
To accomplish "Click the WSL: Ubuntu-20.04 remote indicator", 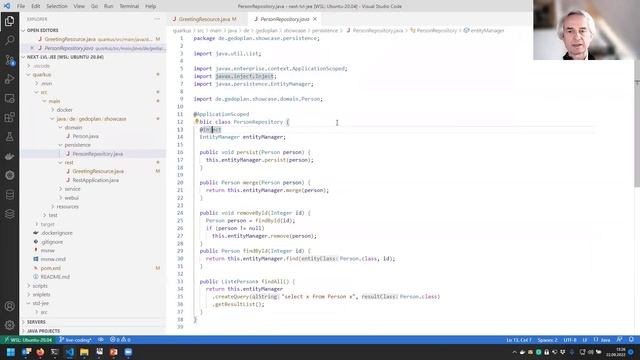I will (28, 340).
